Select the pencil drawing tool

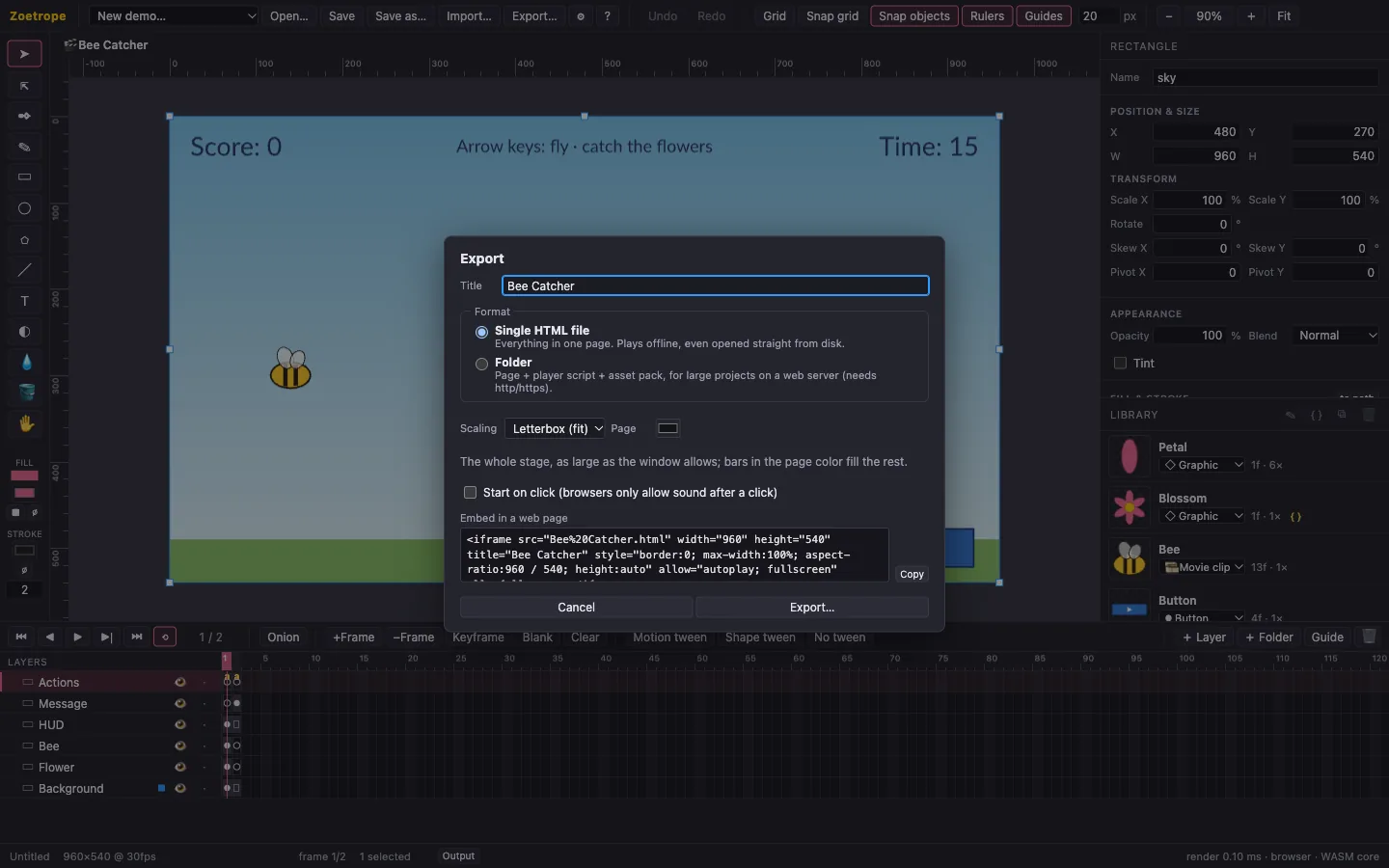[24, 147]
